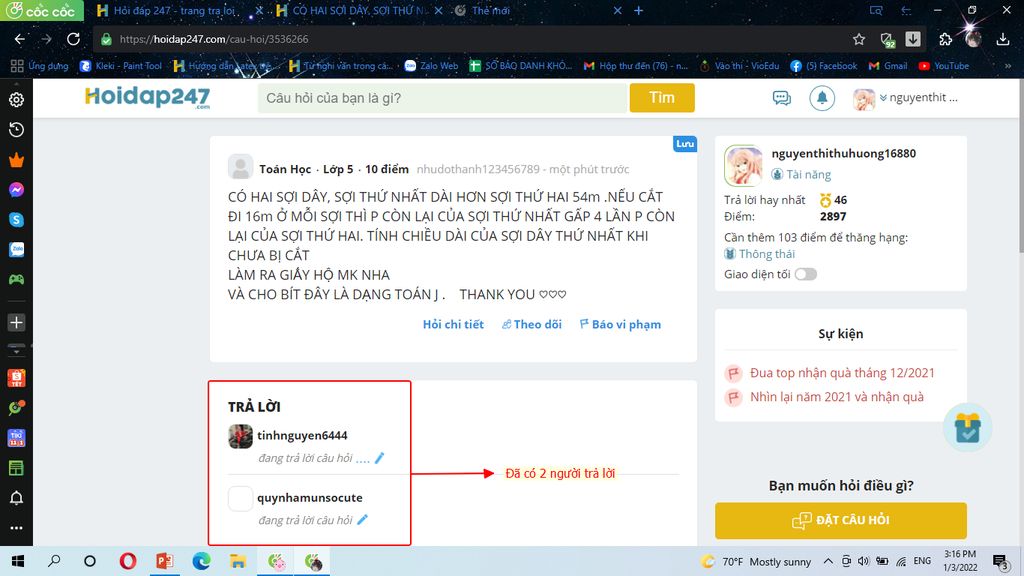Open the sidebar settings gear
This screenshot has height=576, width=1024.
(x=16, y=99)
